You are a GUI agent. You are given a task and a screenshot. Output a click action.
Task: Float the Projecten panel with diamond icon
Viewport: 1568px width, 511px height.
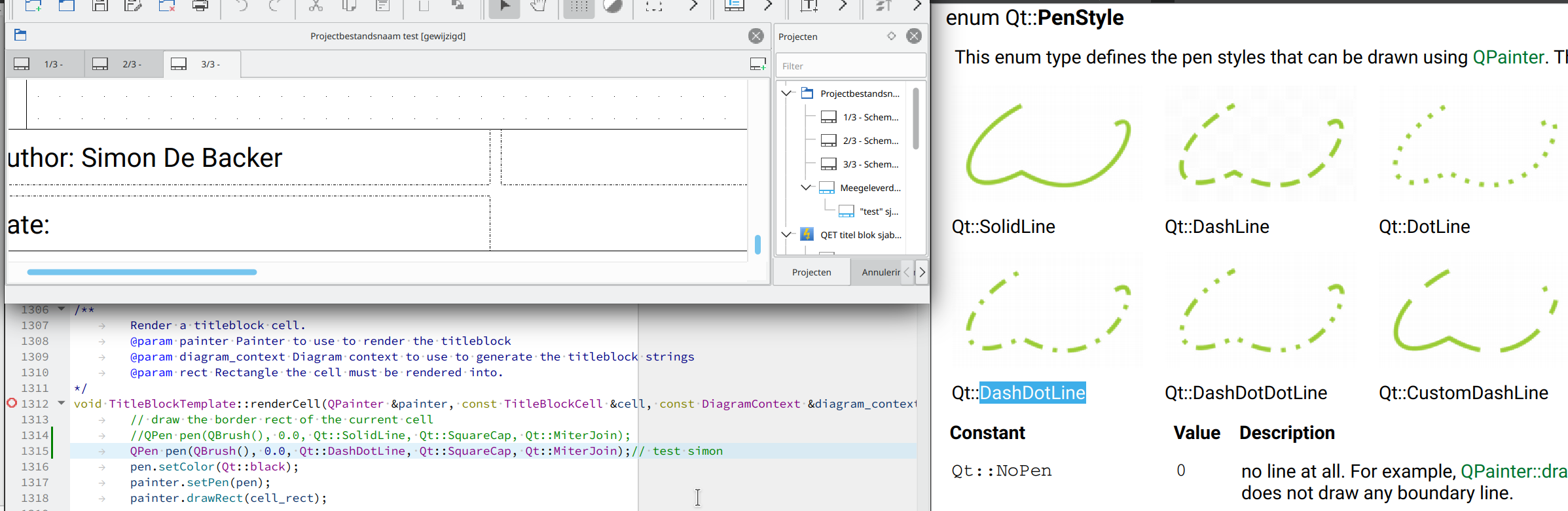(891, 36)
